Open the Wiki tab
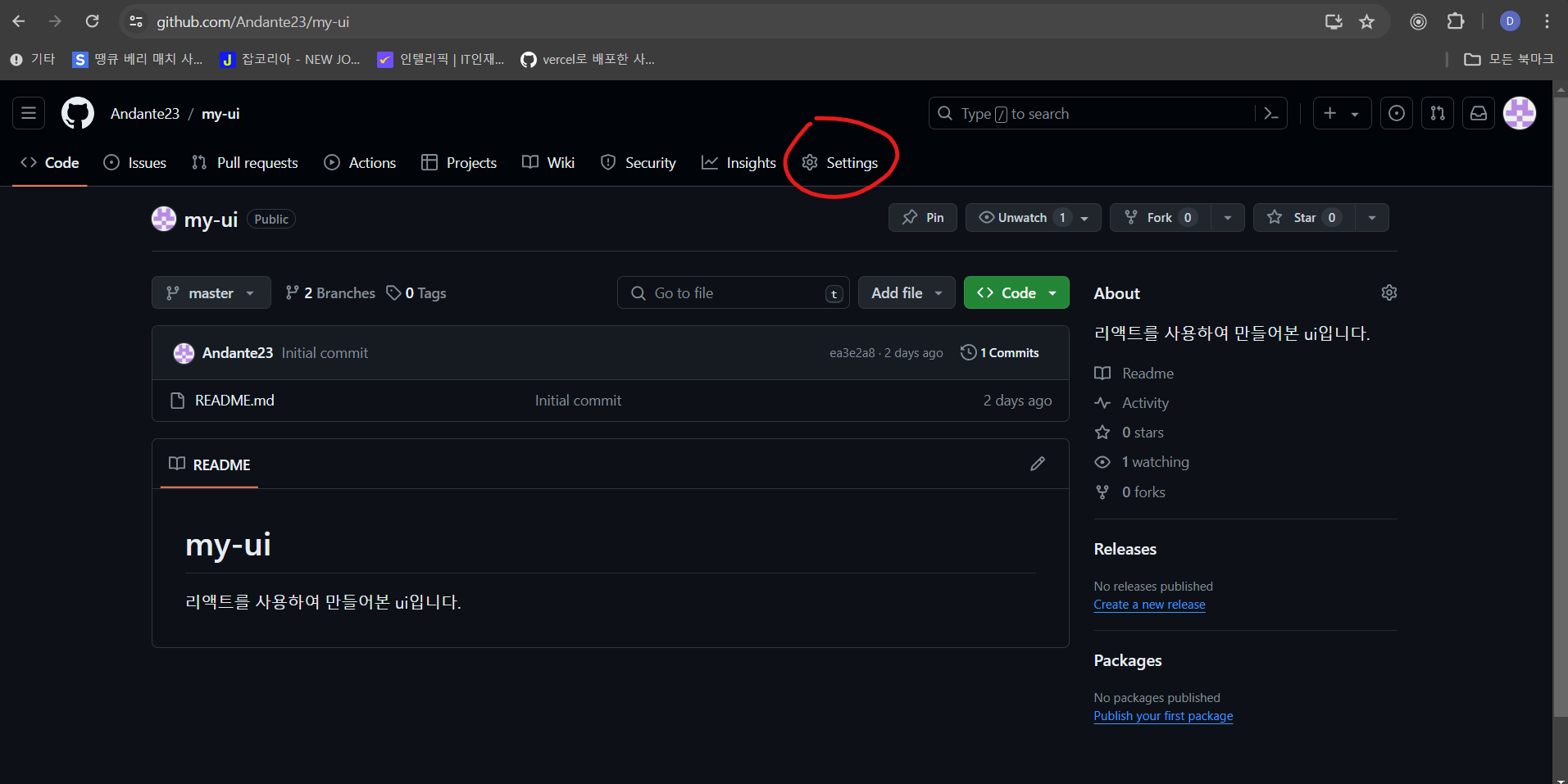 tap(548, 162)
